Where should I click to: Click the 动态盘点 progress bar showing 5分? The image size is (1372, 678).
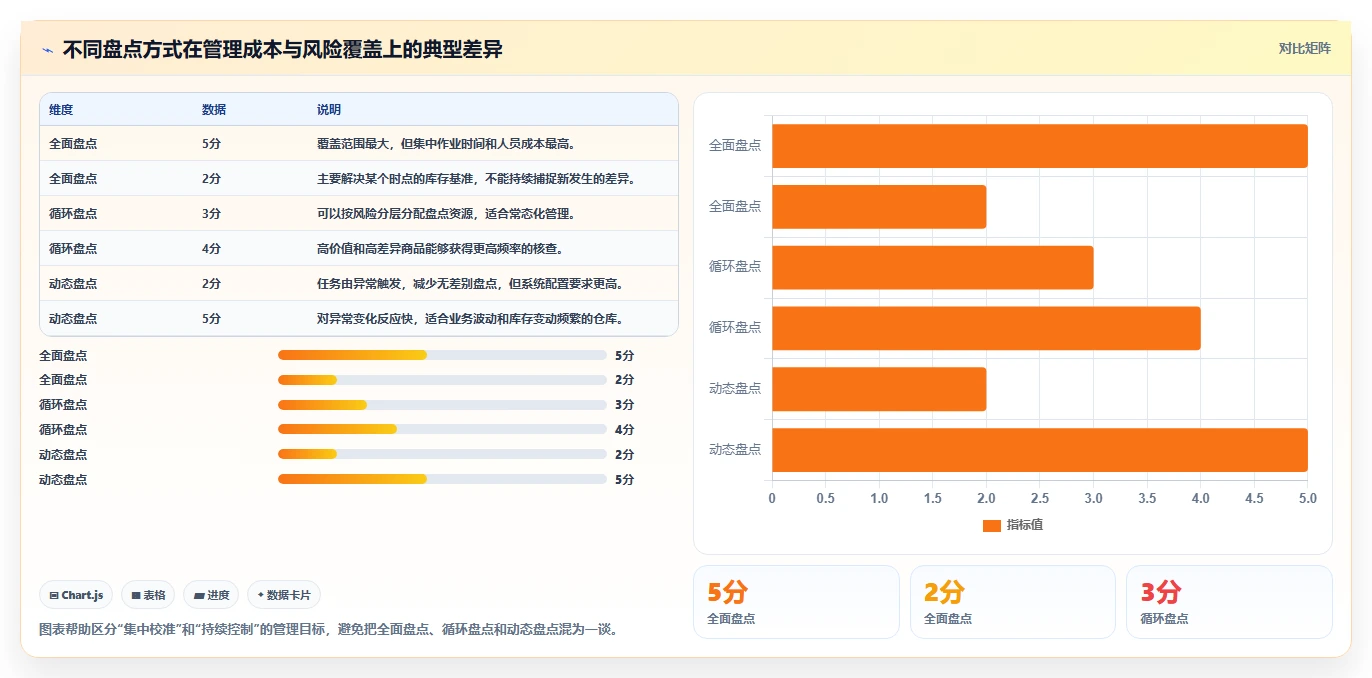click(442, 480)
